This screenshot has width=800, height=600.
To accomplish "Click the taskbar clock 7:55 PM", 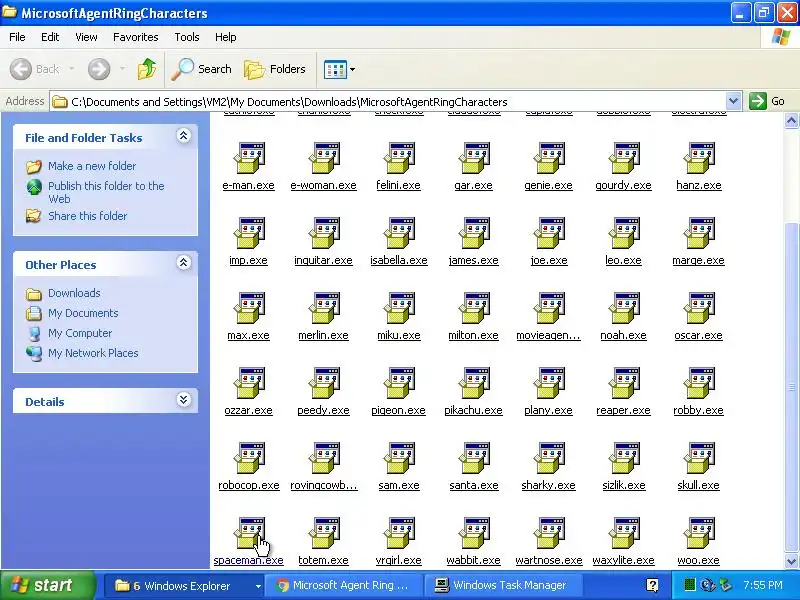I will tap(763, 585).
